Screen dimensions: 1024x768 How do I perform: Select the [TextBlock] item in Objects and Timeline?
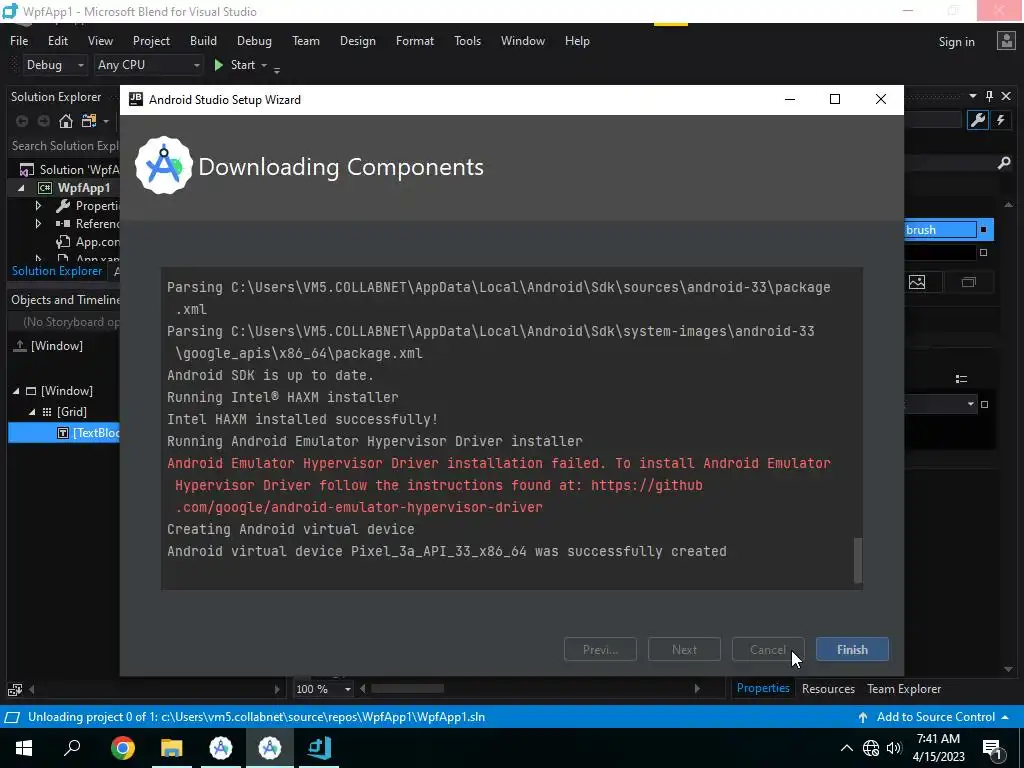pos(64,433)
